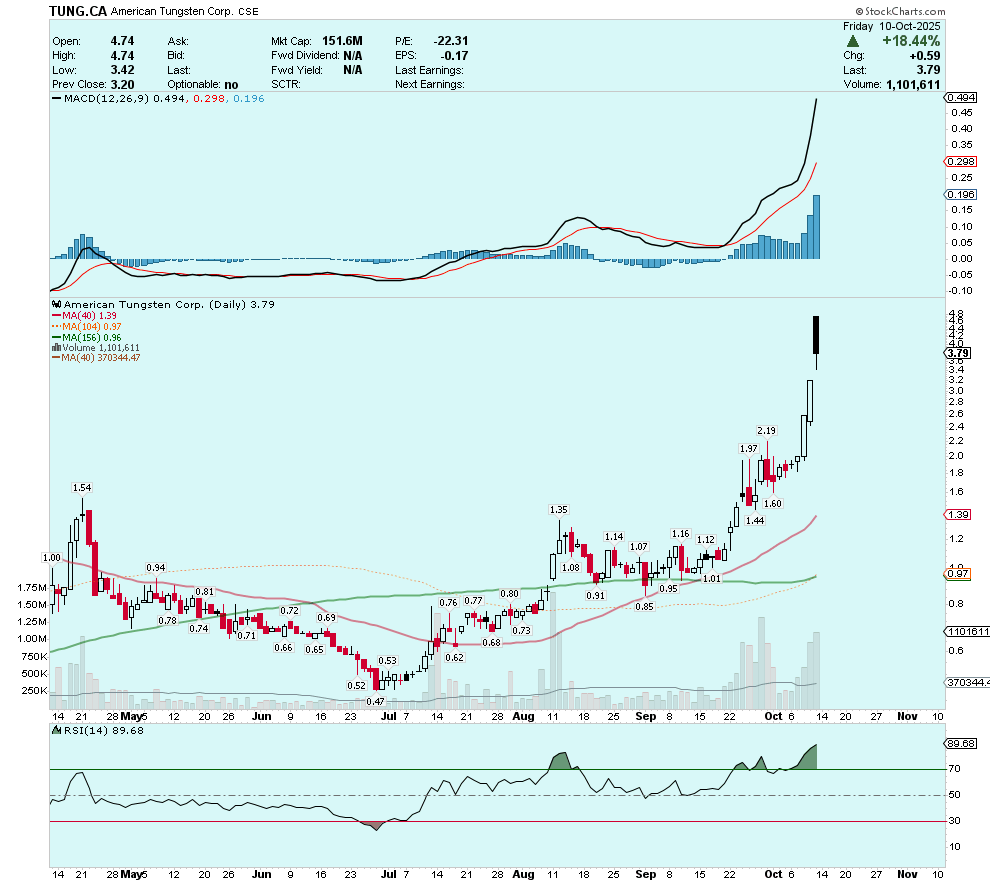Click the 2.19 price label
990x883 pixels.
(x=766, y=430)
